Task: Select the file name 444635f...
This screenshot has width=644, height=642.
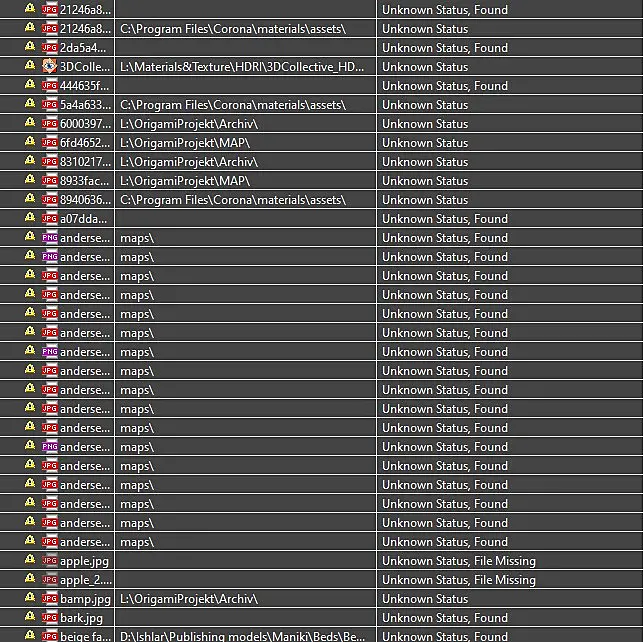Action: pos(85,86)
